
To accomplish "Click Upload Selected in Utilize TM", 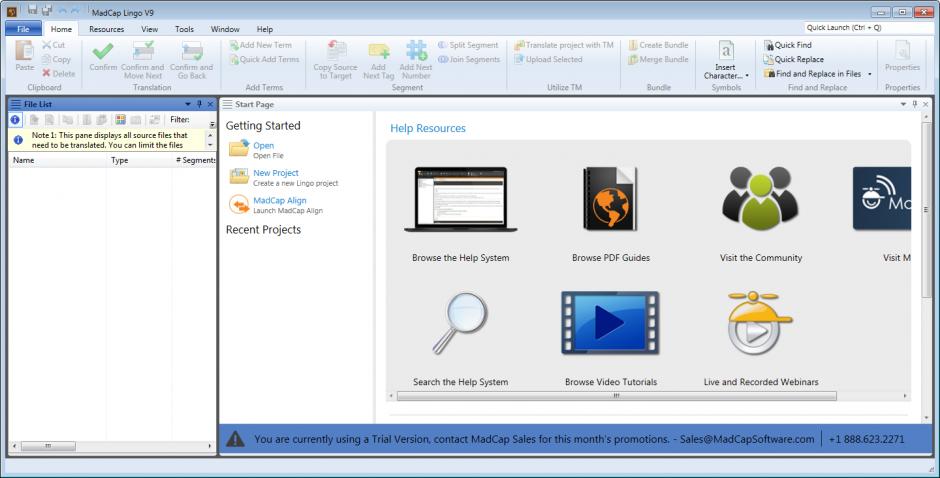I will tap(549, 59).
